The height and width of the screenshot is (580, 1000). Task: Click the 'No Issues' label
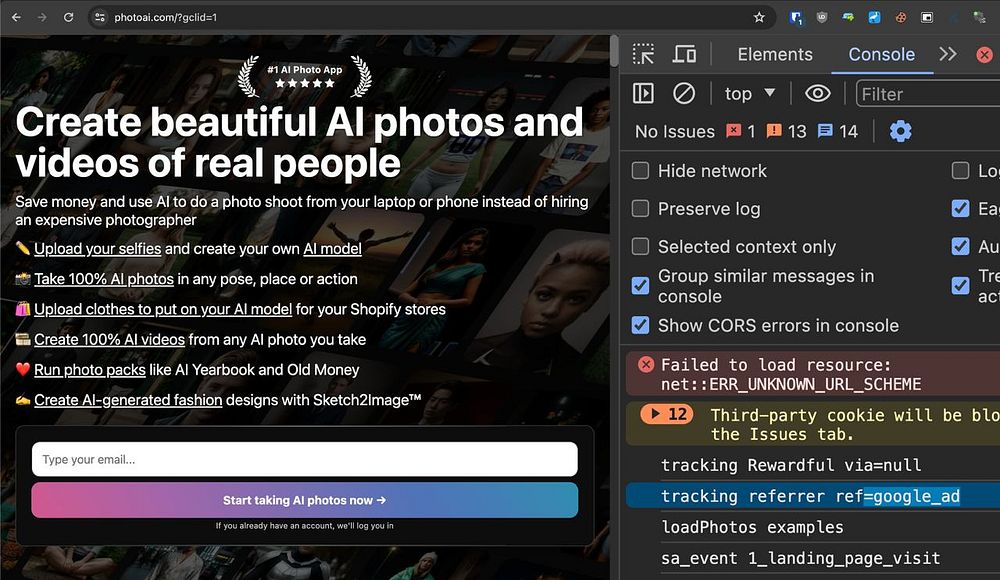tap(675, 131)
